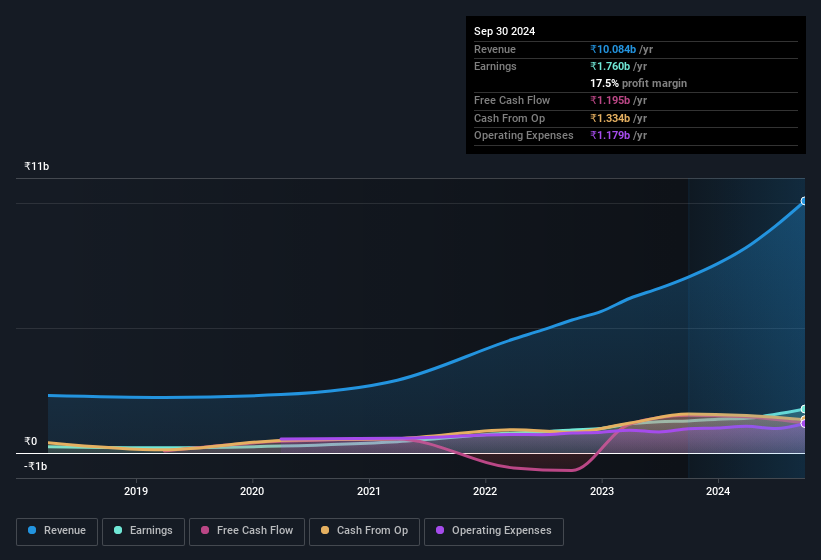This screenshot has height=560, width=821.
Task: Select the 2019 x-axis label
Action: (x=136, y=491)
